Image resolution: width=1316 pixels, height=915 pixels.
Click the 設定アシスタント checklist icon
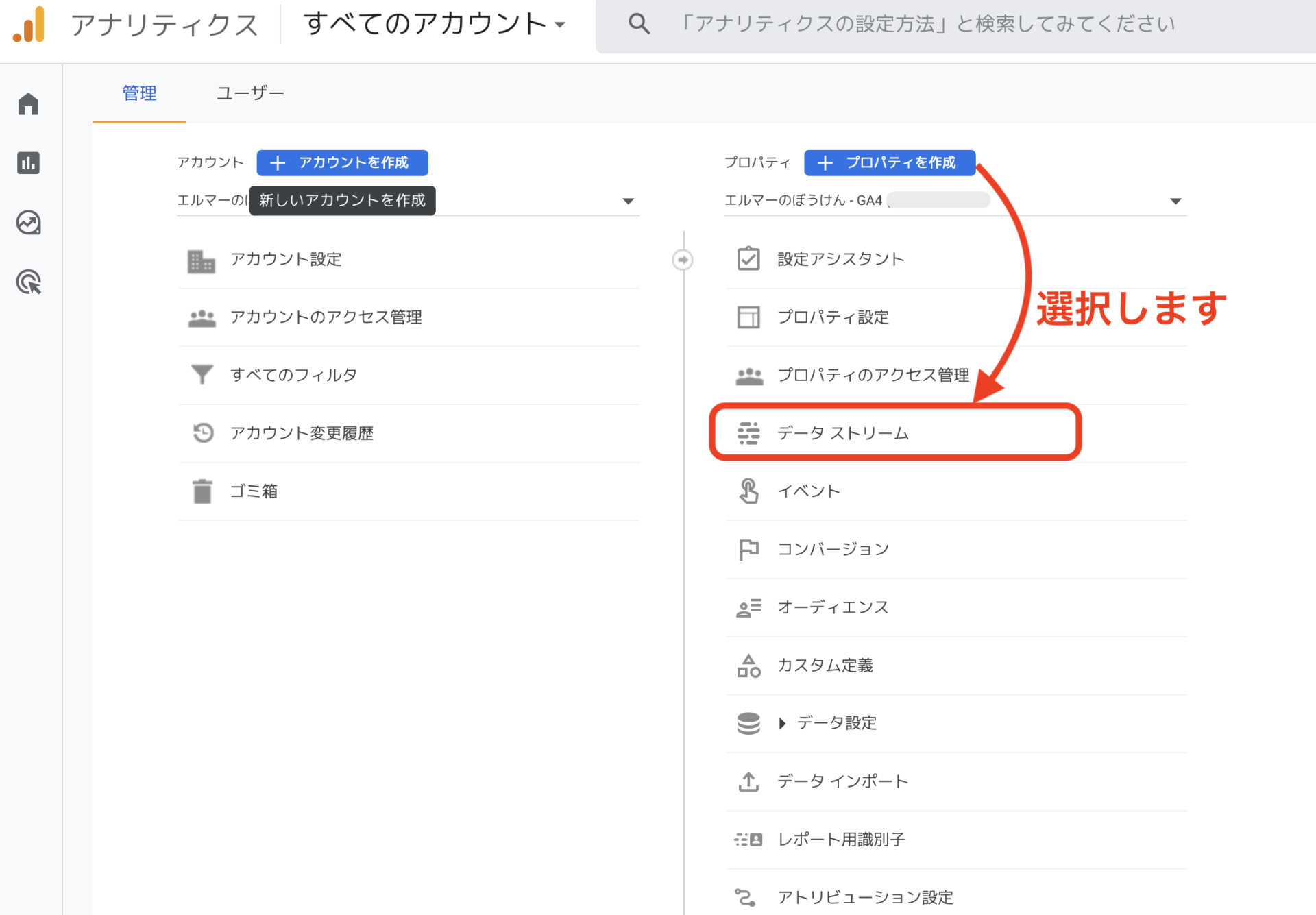tap(748, 258)
